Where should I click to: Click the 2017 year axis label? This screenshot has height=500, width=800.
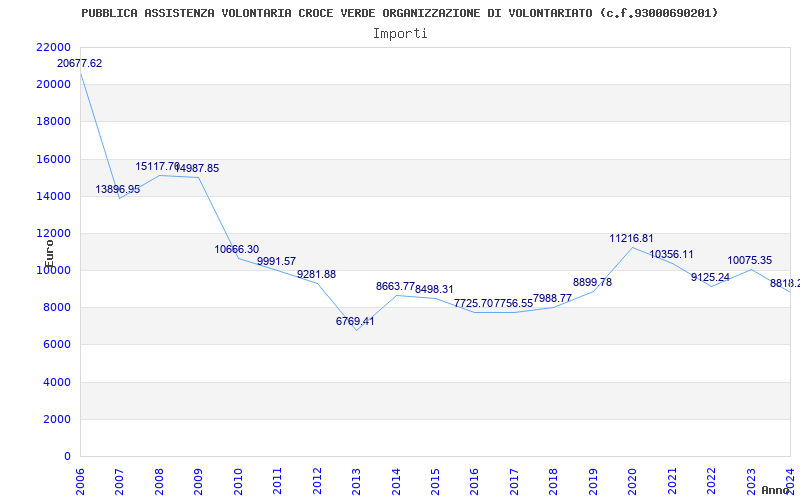pos(514,481)
